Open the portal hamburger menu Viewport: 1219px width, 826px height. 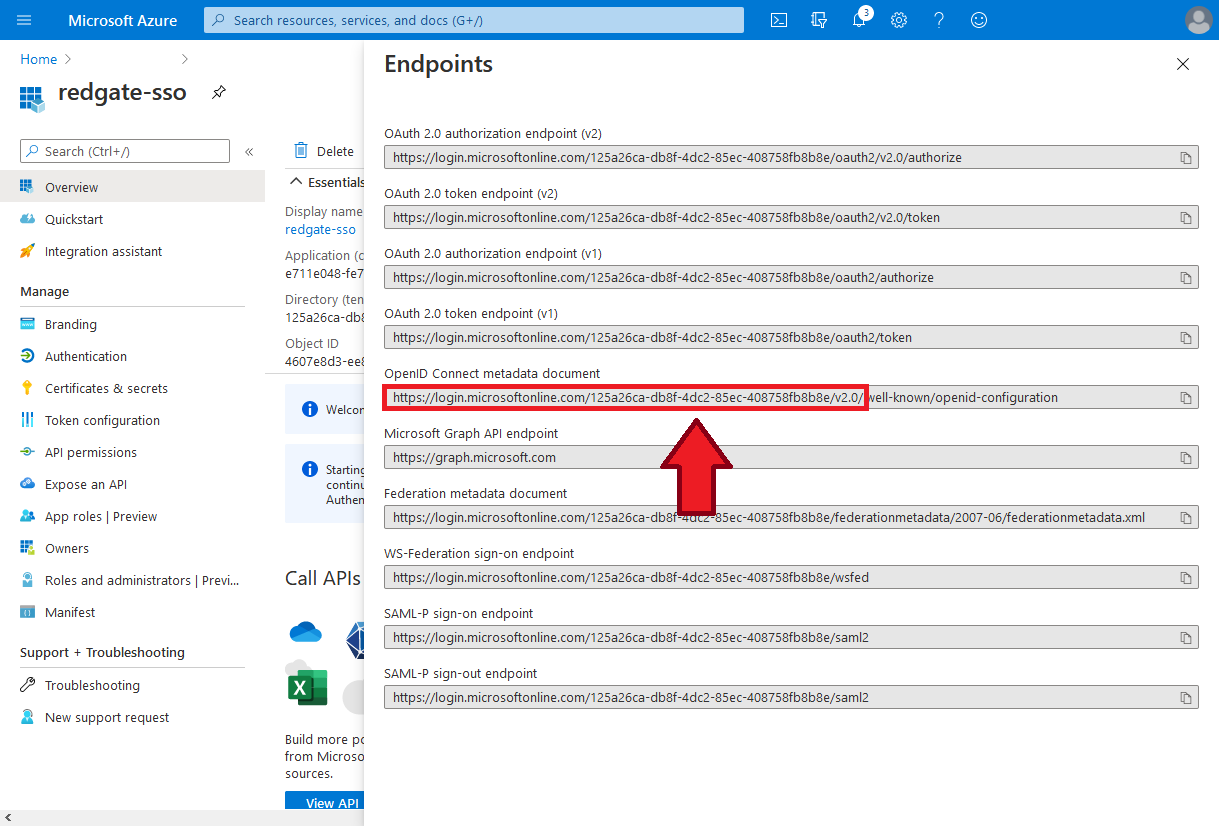23,20
